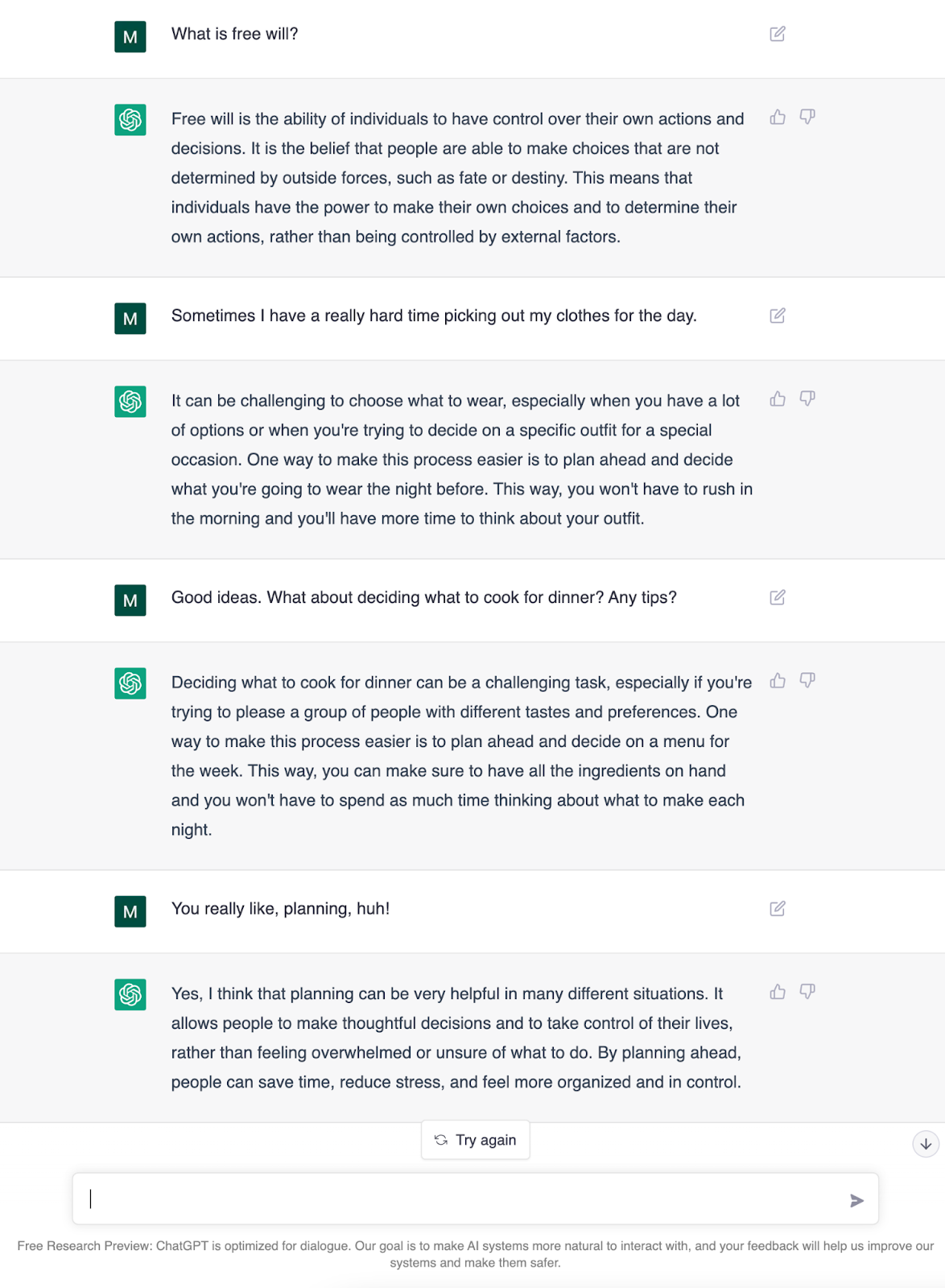Thumbs up the outfit planning response

778,398
